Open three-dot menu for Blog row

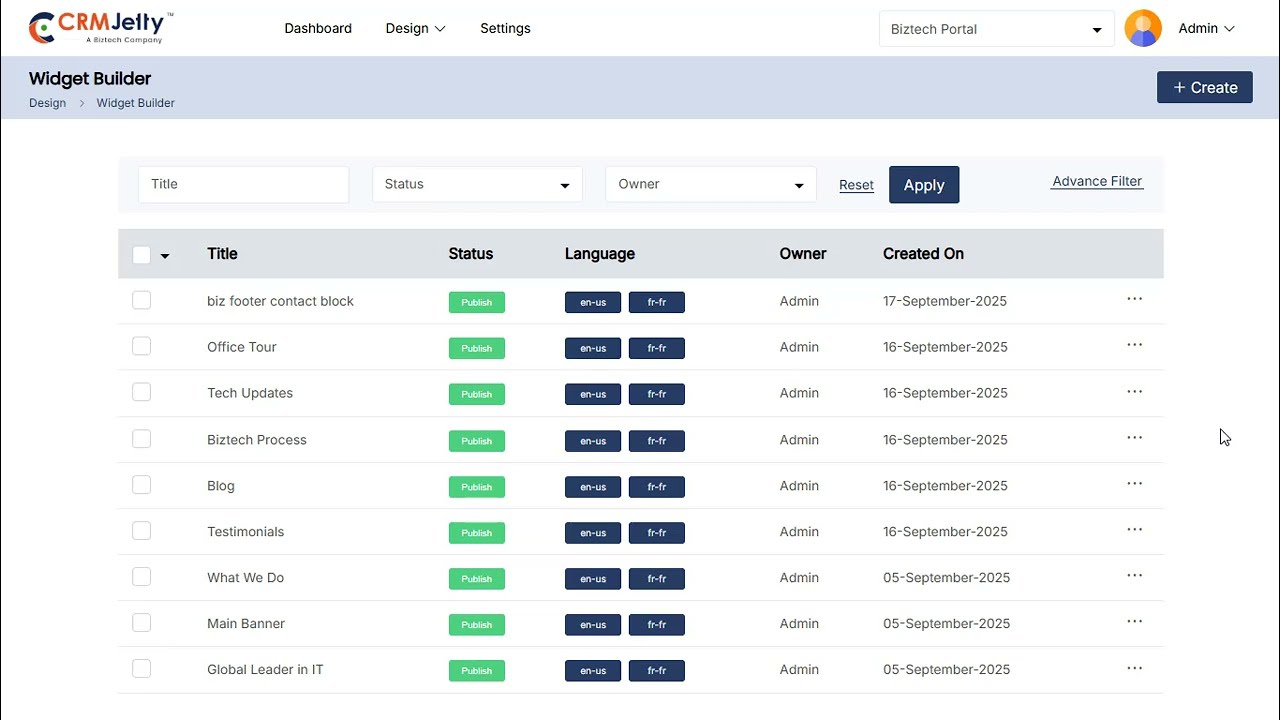(x=1134, y=484)
